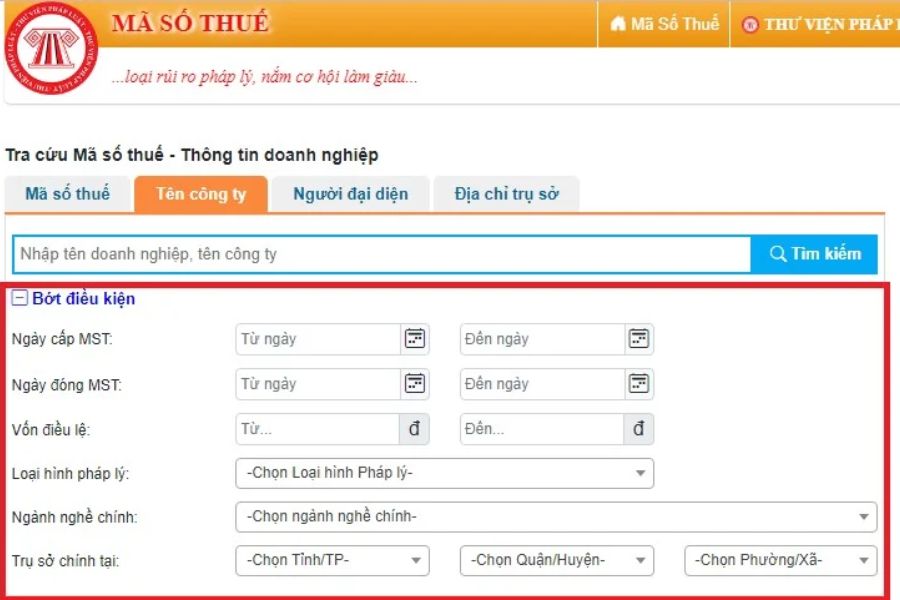Expand the Chọn ngành nghề chính dropdown

coord(555,517)
